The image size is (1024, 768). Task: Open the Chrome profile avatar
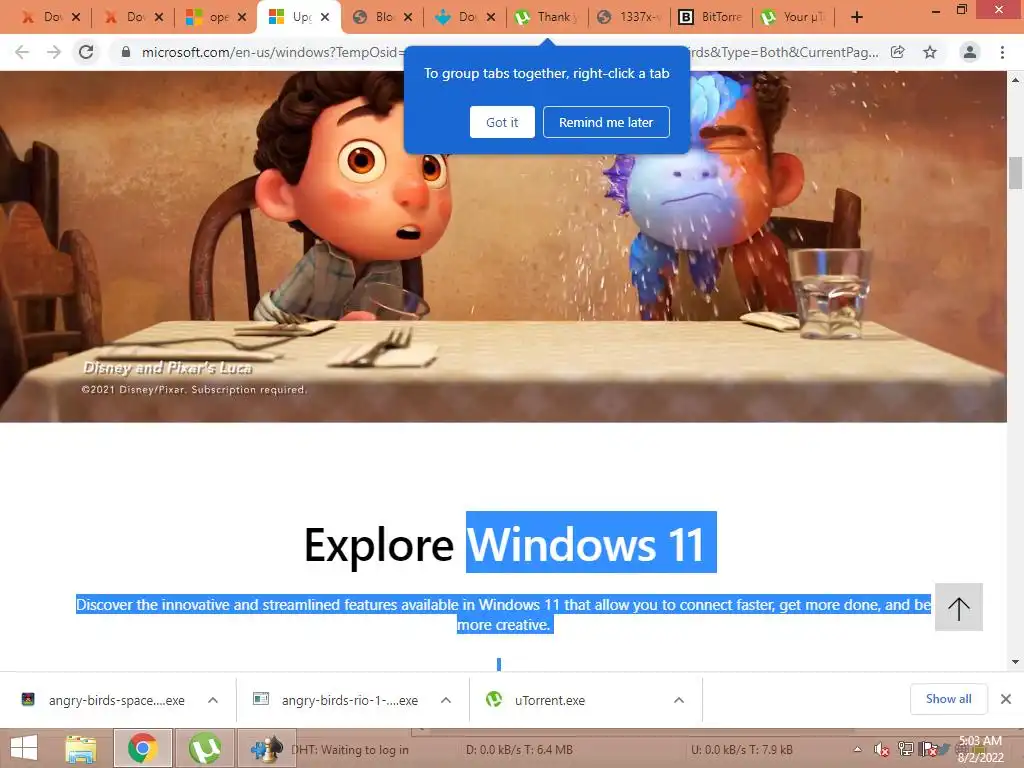point(970,52)
